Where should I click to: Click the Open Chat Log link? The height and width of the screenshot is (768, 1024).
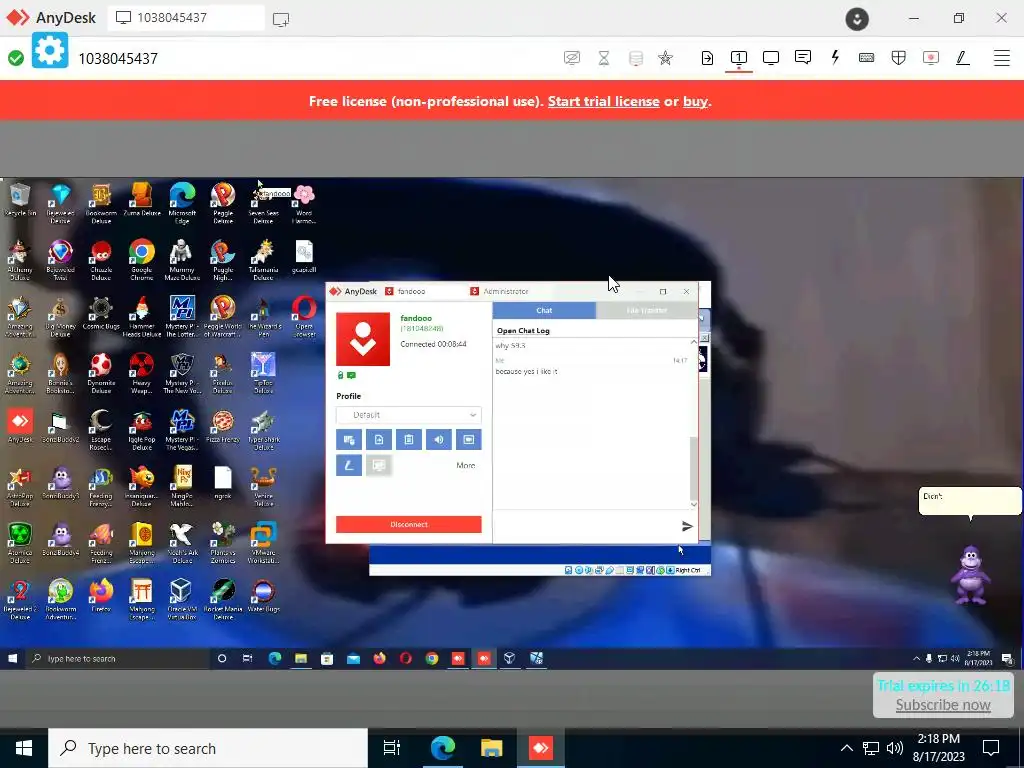pos(523,330)
